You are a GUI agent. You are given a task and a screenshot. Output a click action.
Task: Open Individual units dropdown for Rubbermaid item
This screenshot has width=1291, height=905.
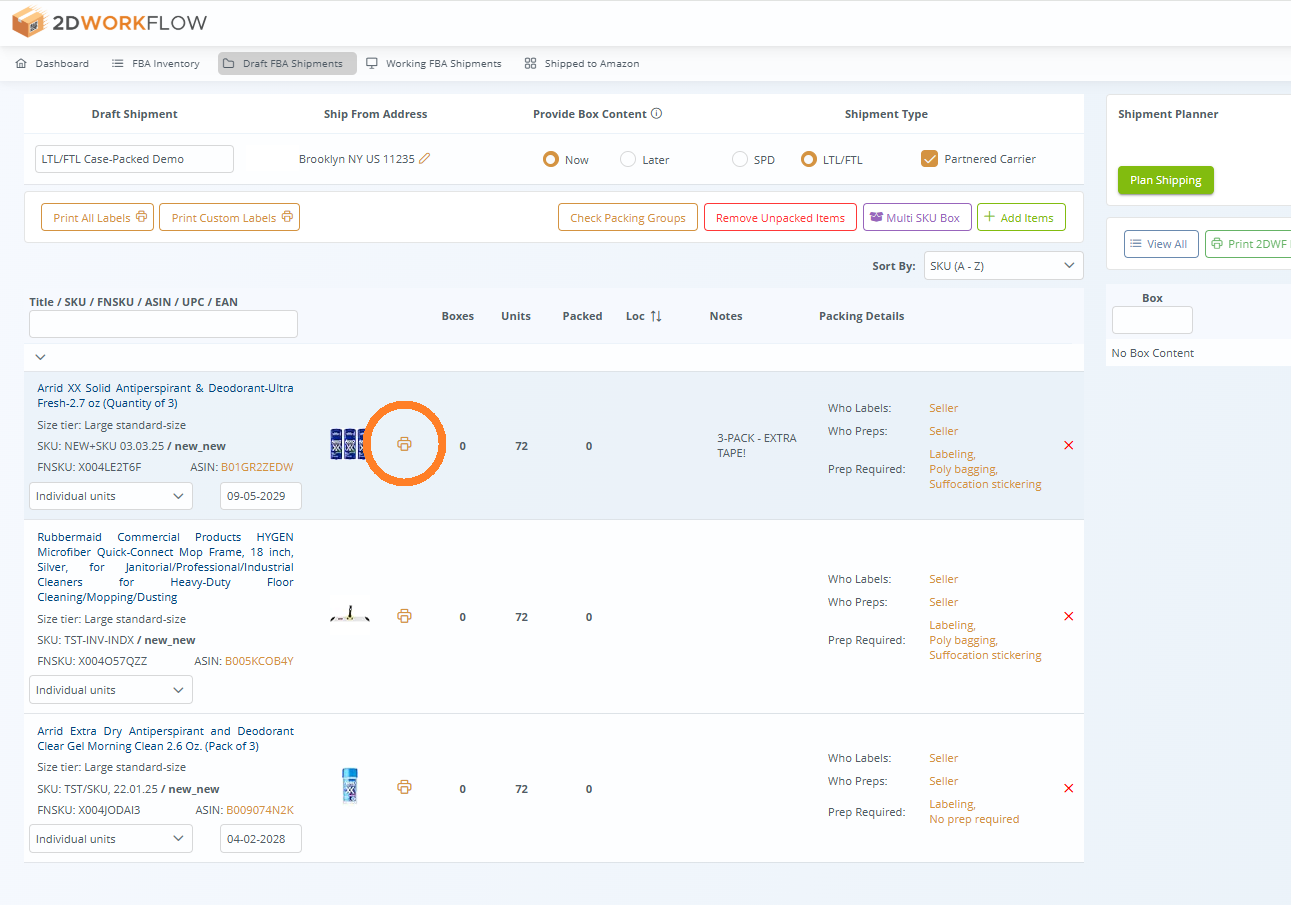pos(111,690)
